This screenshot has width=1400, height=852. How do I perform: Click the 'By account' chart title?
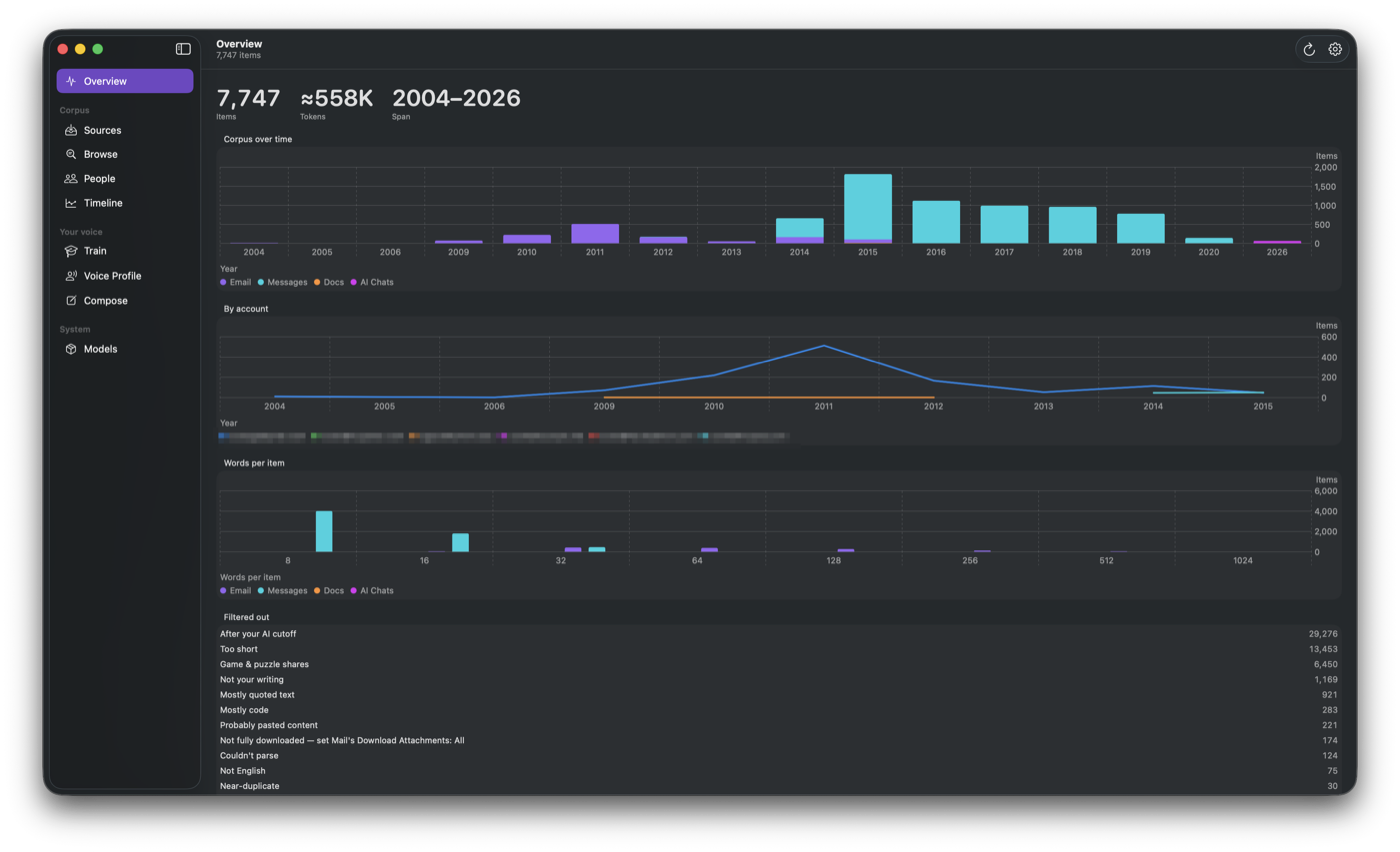coord(246,309)
